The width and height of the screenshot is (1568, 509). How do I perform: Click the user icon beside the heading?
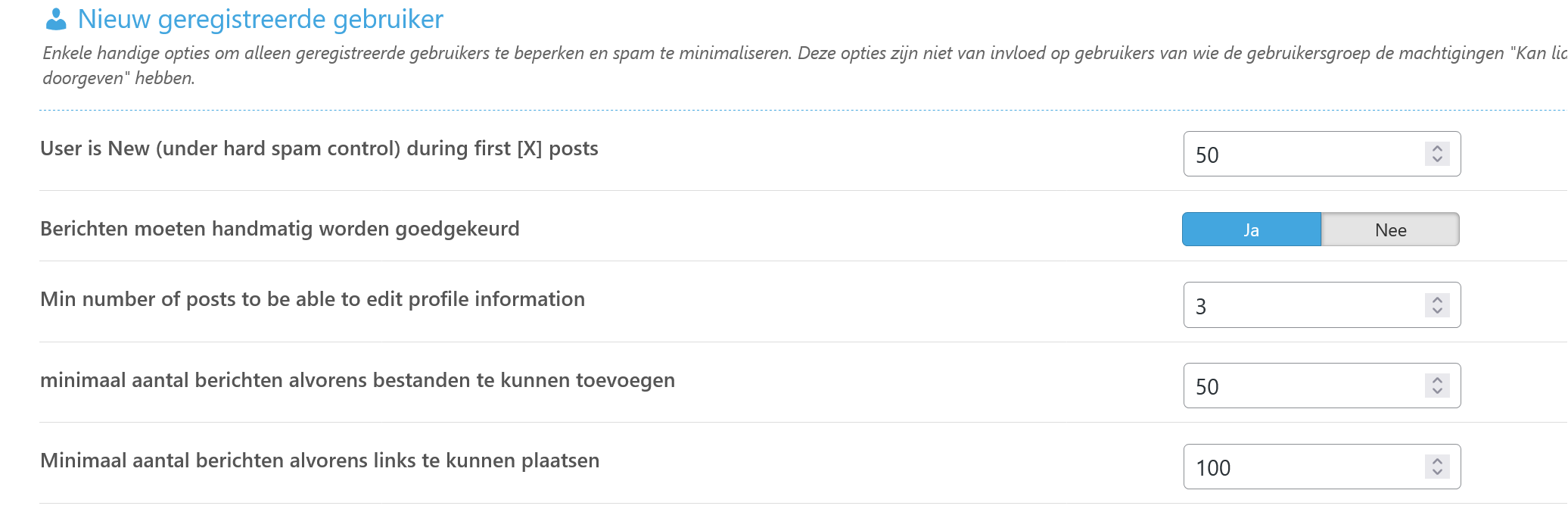(x=56, y=20)
